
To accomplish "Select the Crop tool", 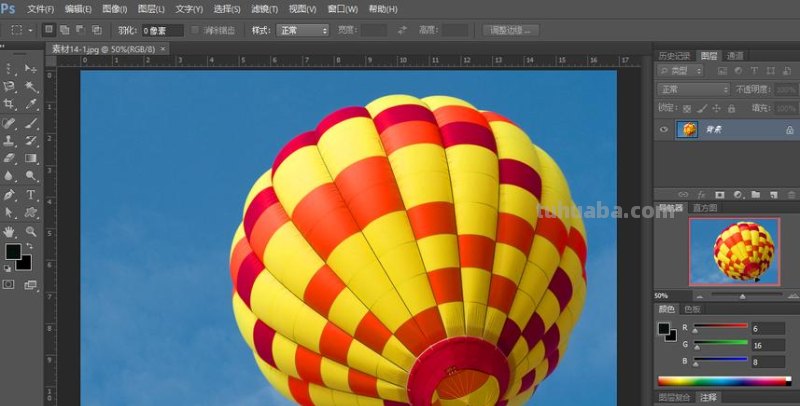I will point(10,104).
